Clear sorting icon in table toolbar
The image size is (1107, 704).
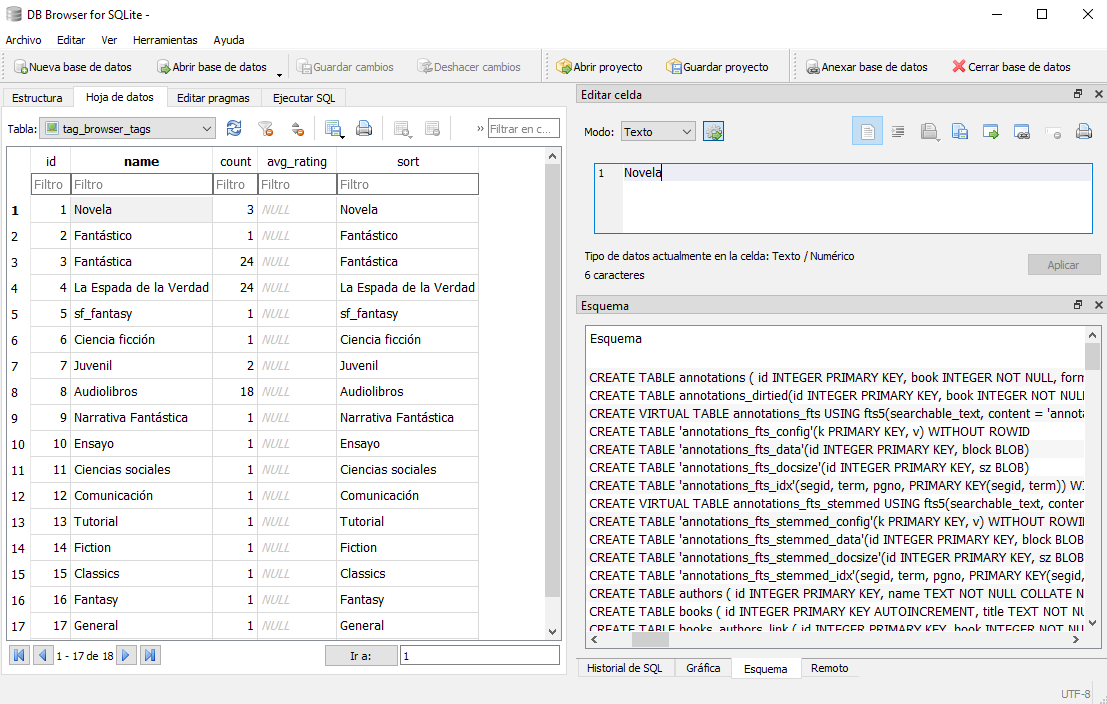pos(297,128)
